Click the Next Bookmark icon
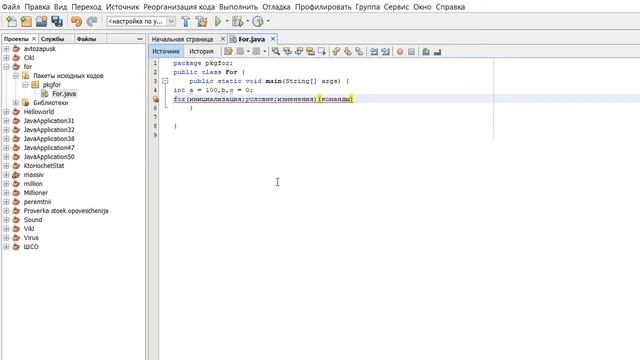Image resolution: width=640 pixels, height=360 pixels. point(347,51)
